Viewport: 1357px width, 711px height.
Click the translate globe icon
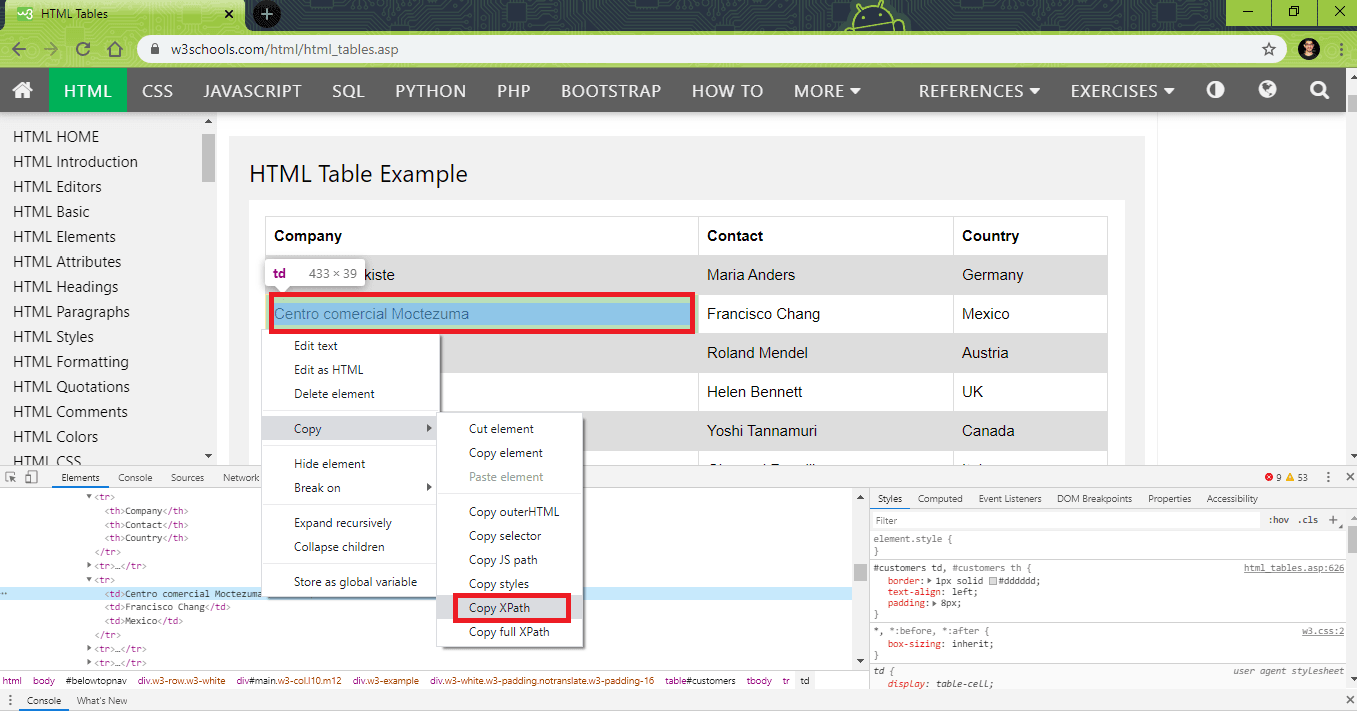[1267, 90]
